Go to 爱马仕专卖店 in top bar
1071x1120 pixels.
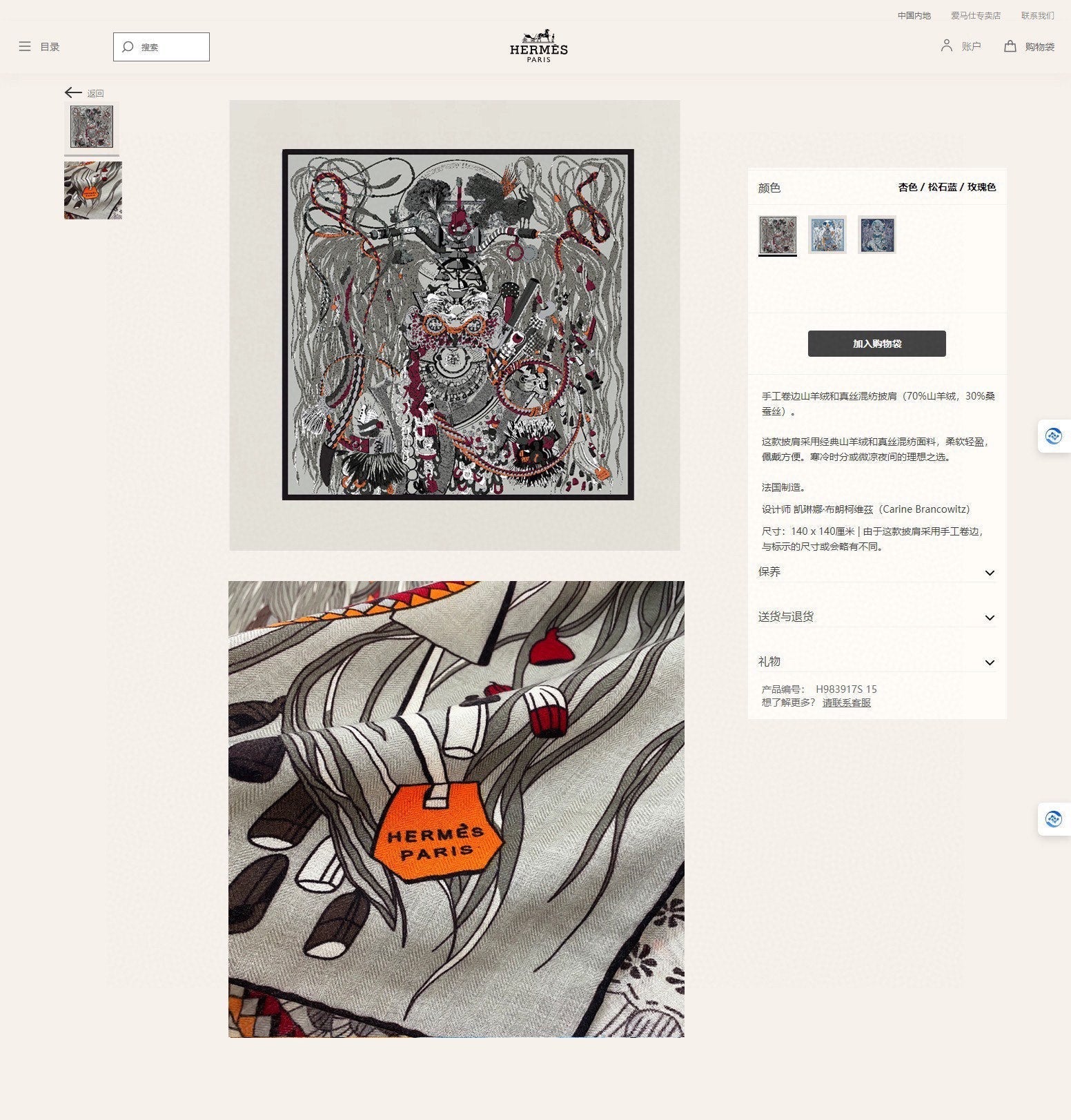(x=975, y=15)
